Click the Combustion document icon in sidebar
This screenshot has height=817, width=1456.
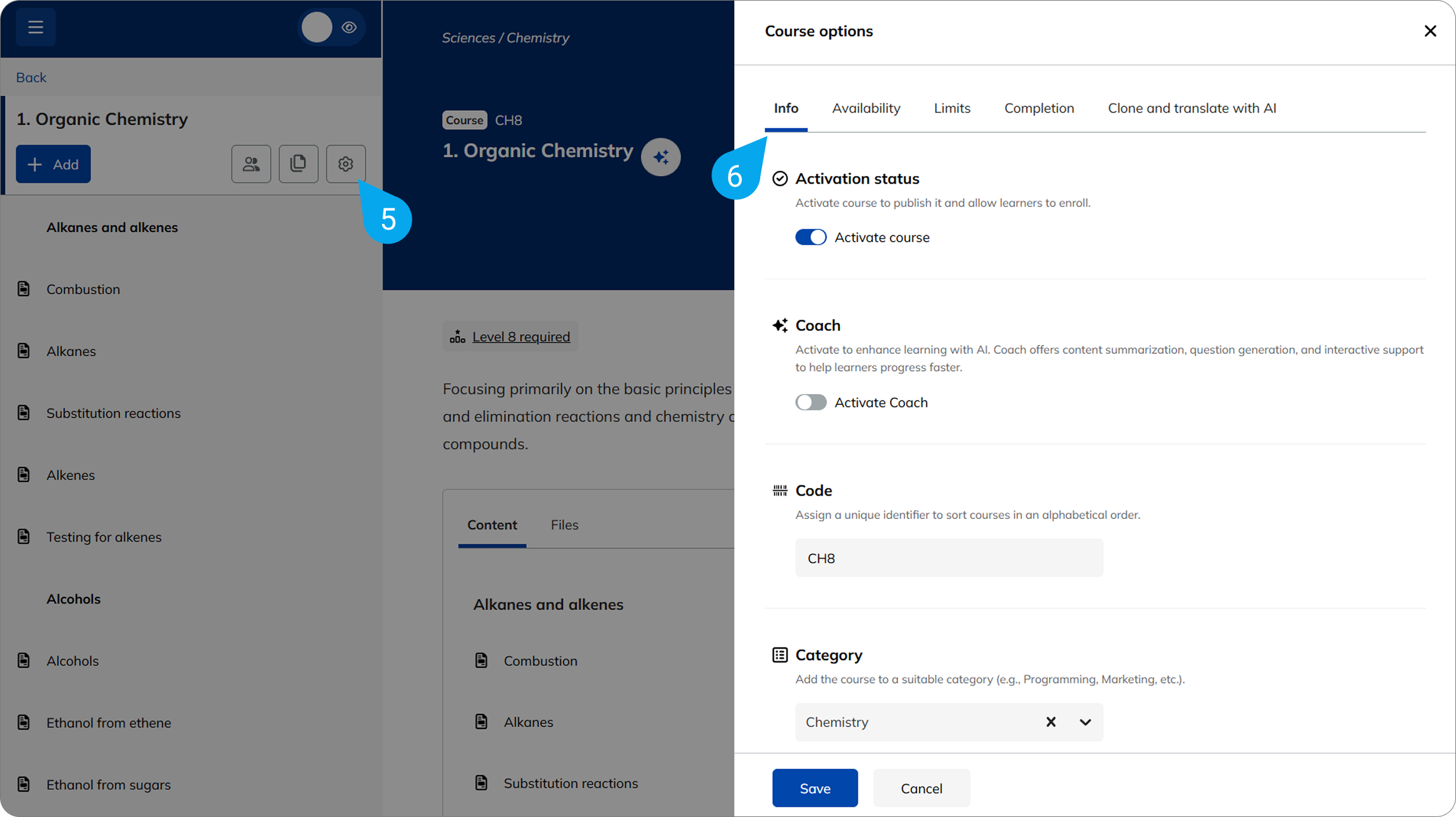tap(24, 289)
